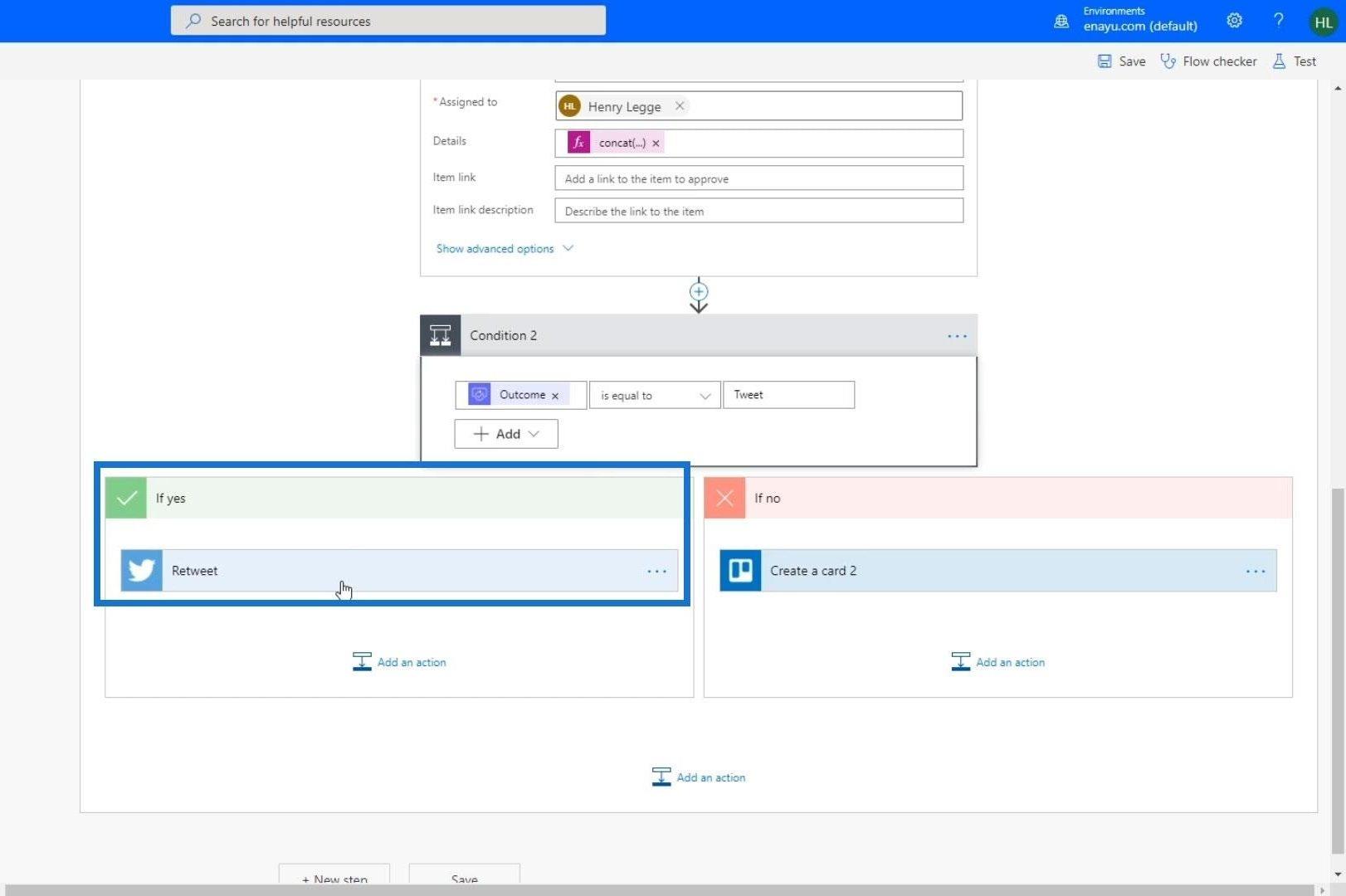The height and width of the screenshot is (896, 1346).
Task: Click the green If yes checkmark icon
Action: tap(126, 498)
